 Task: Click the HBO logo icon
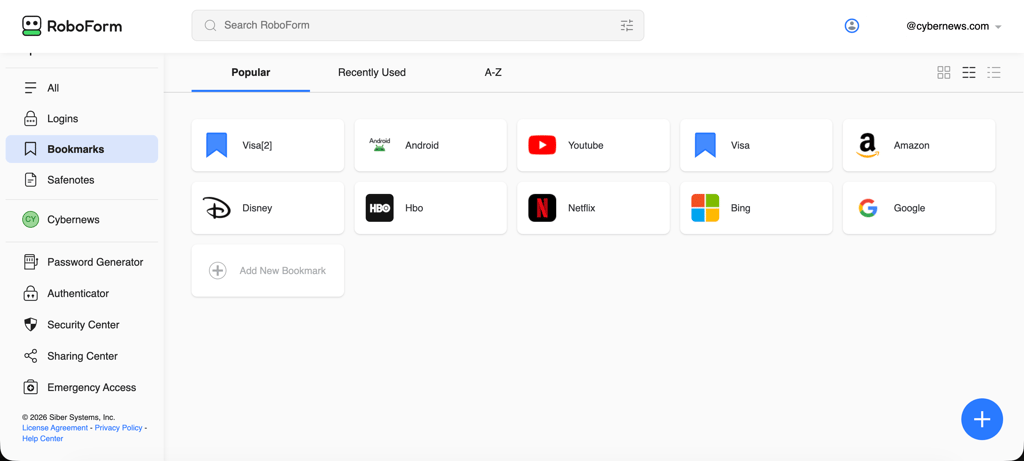tap(379, 208)
